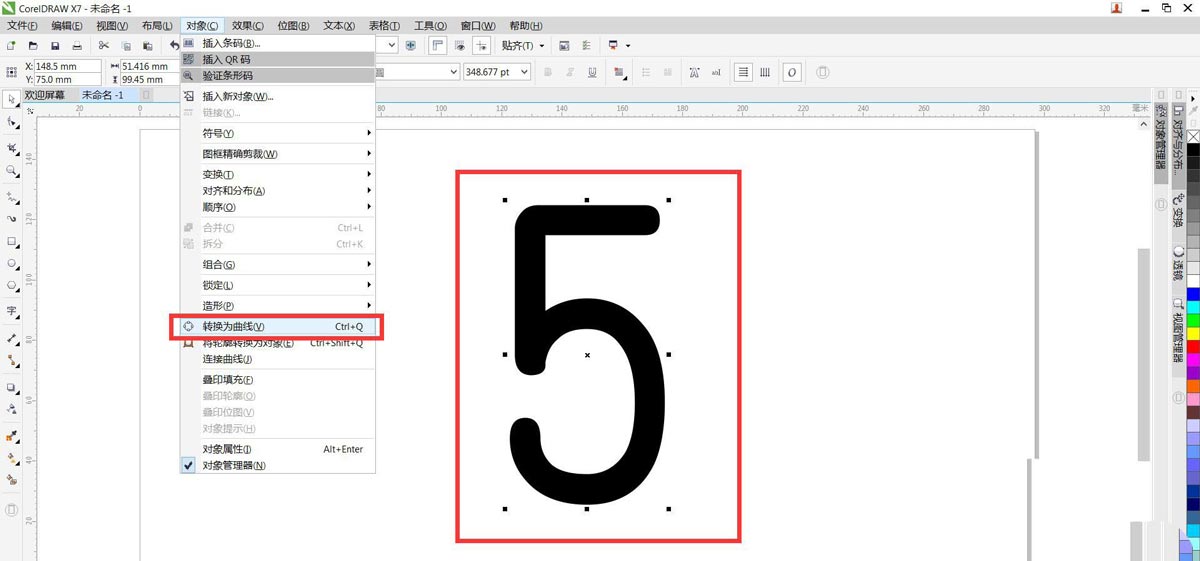Select the Crop tool in toolbox
The width and height of the screenshot is (1200, 561).
click(11, 147)
